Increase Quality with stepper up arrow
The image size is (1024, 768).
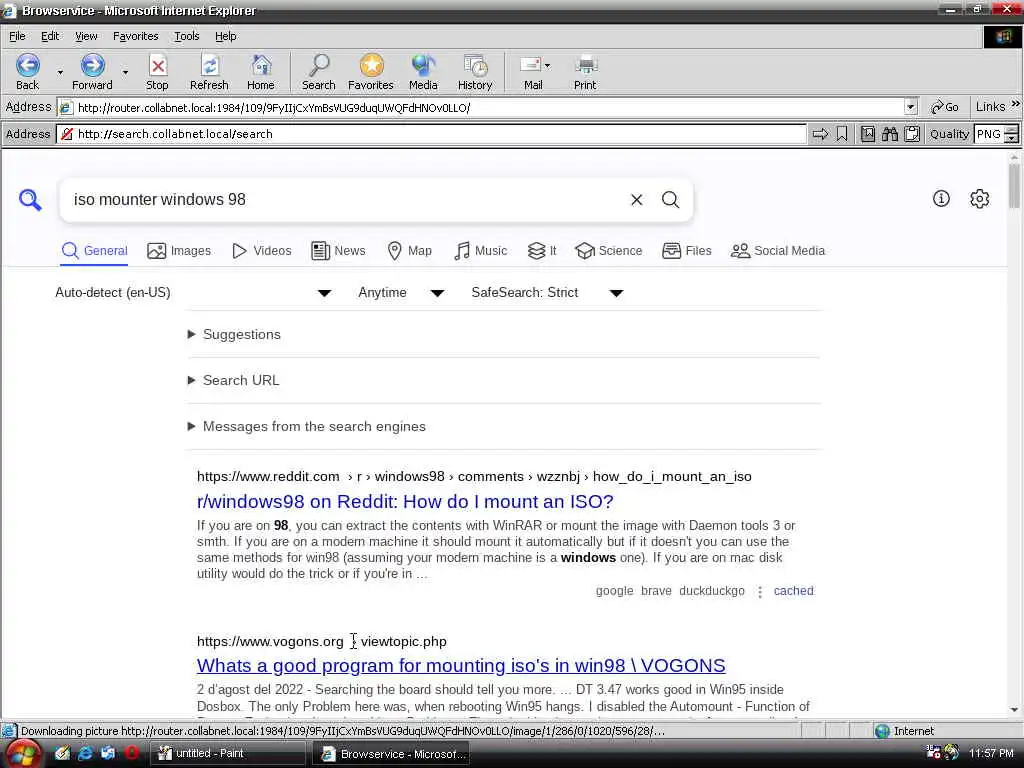point(1012,130)
